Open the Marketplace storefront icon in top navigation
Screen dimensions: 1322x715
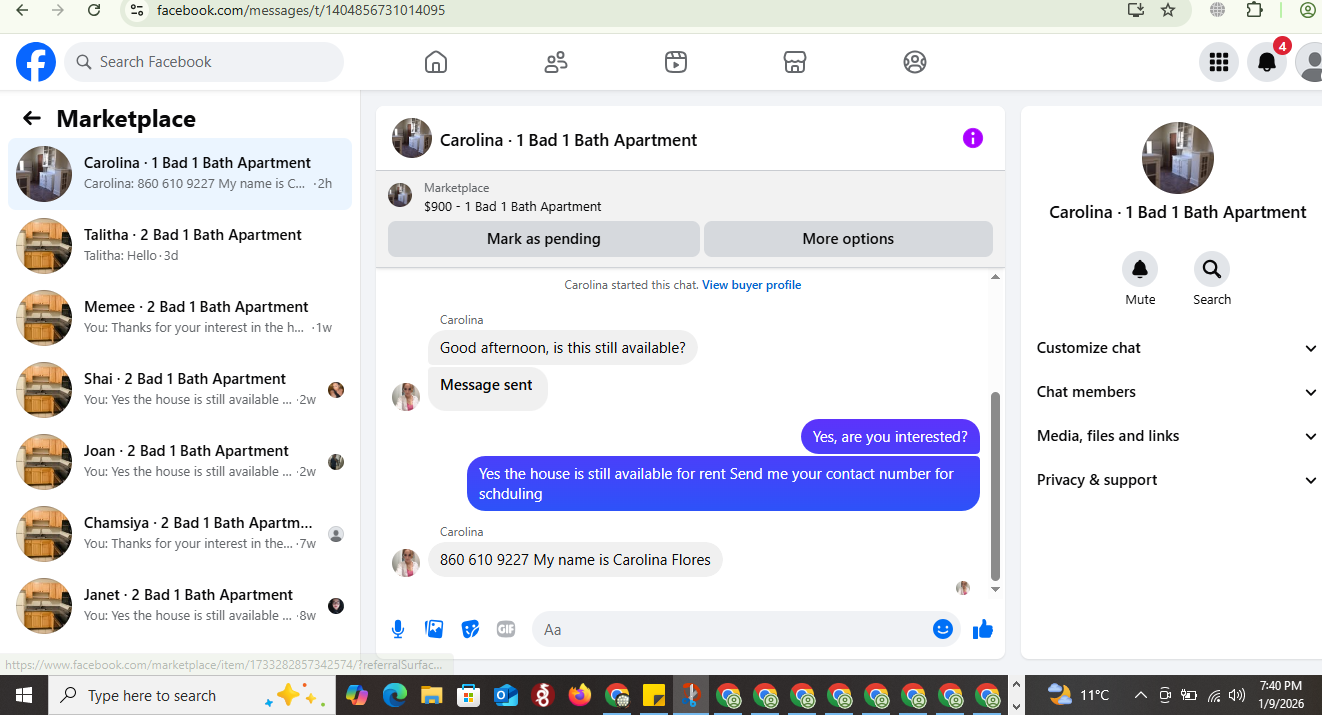[x=795, y=62]
